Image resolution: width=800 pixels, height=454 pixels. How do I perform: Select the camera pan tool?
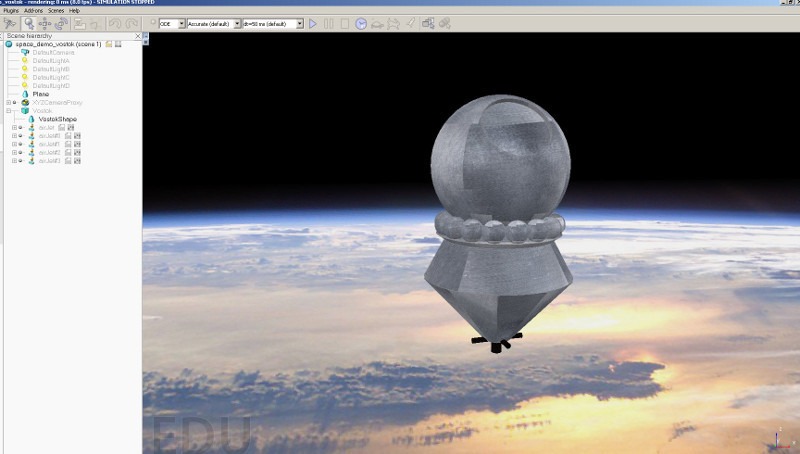pos(10,23)
